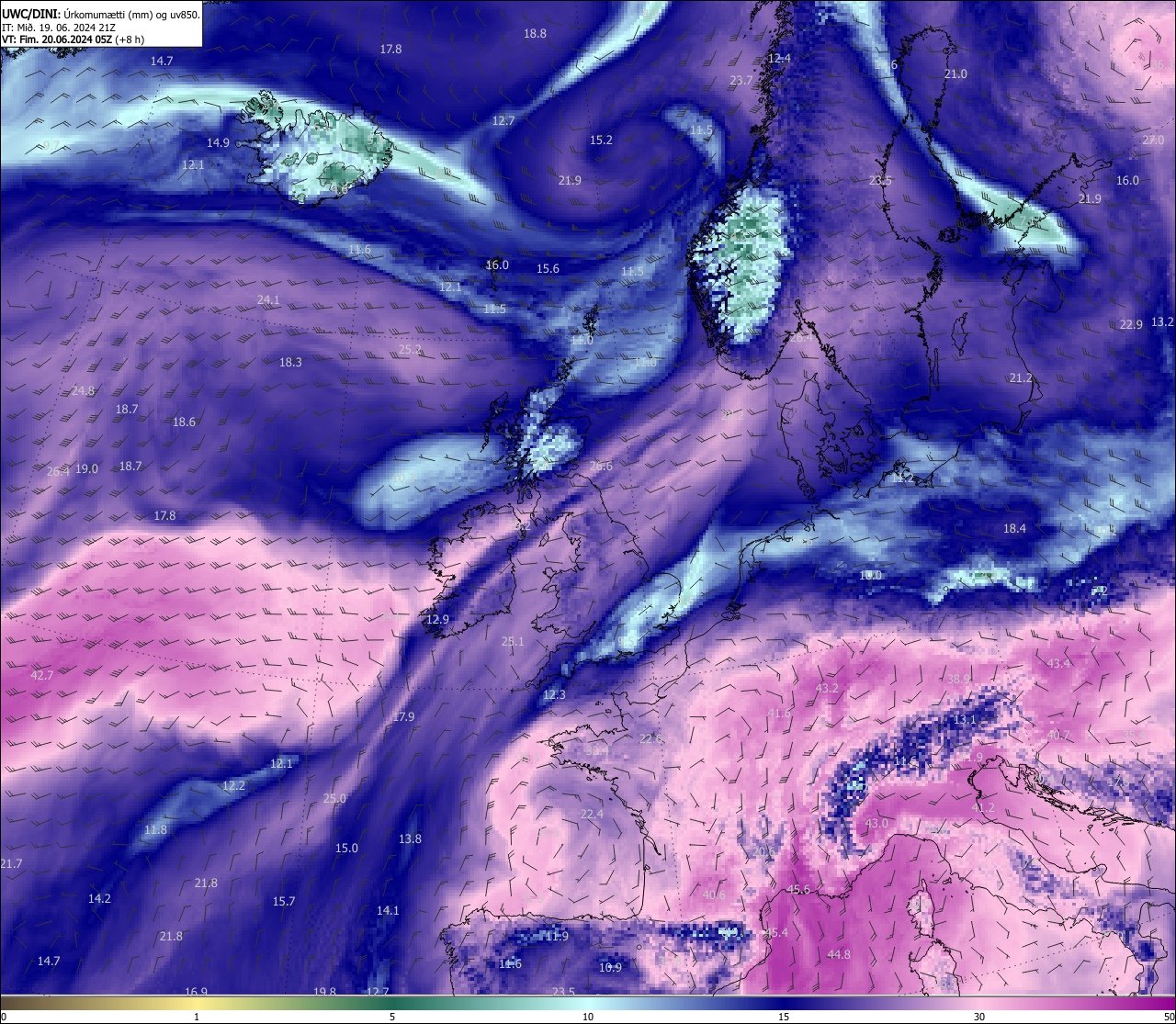The height and width of the screenshot is (1024, 1176).
Task: Click the 43.2 value label
Action: click(x=827, y=688)
